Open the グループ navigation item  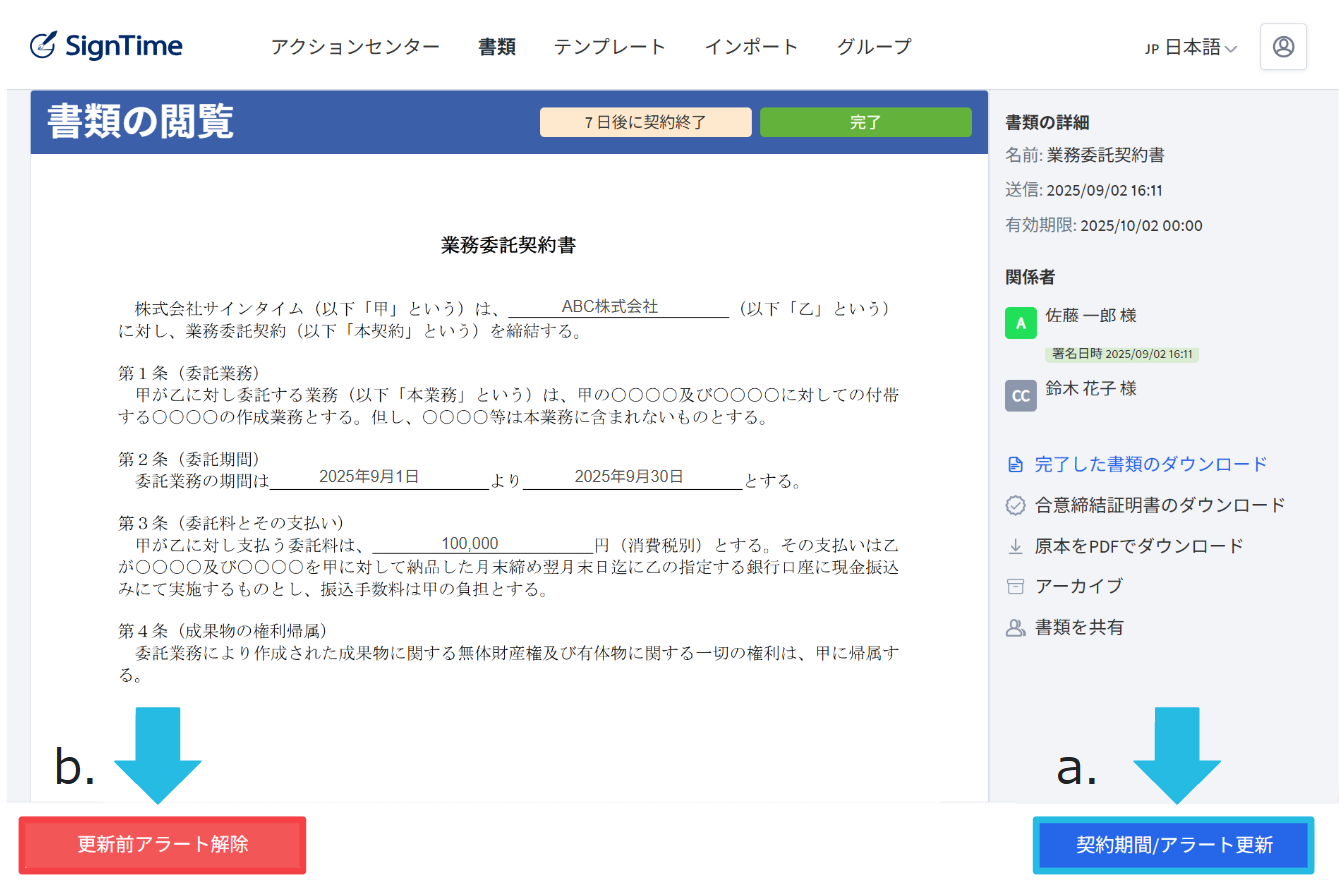(x=874, y=47)
